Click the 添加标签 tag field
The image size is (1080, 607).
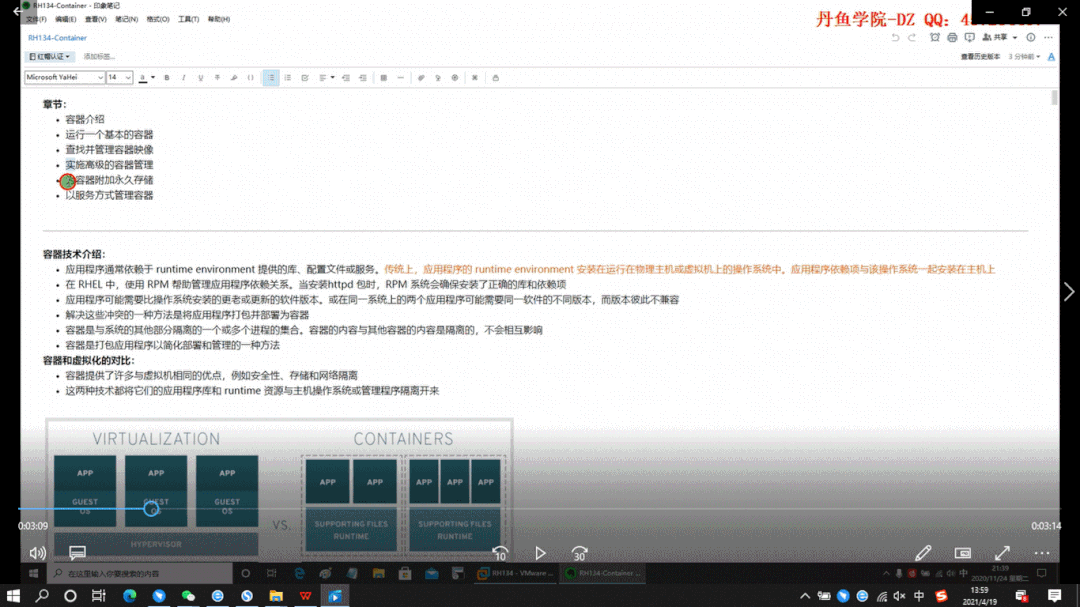(x=99, y=56)
